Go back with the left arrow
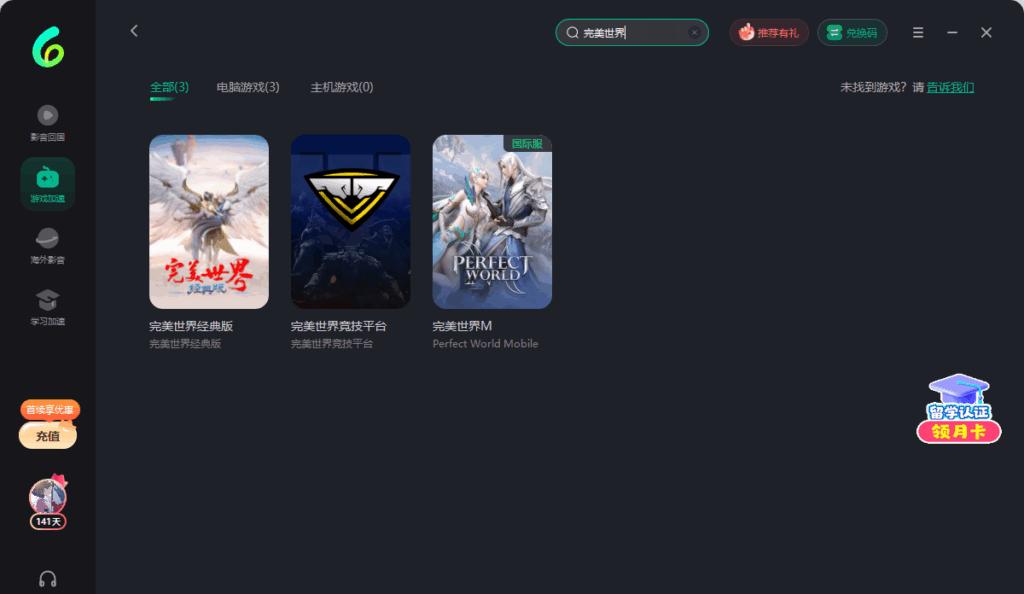This screenshot has width=1024, height=594. (x=134, y=31)
